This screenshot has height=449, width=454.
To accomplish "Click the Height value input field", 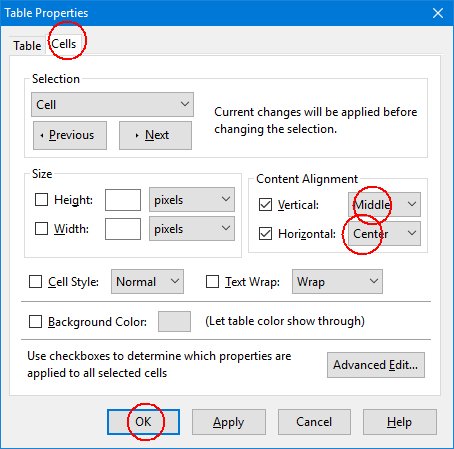I will [x=123, y=200].
